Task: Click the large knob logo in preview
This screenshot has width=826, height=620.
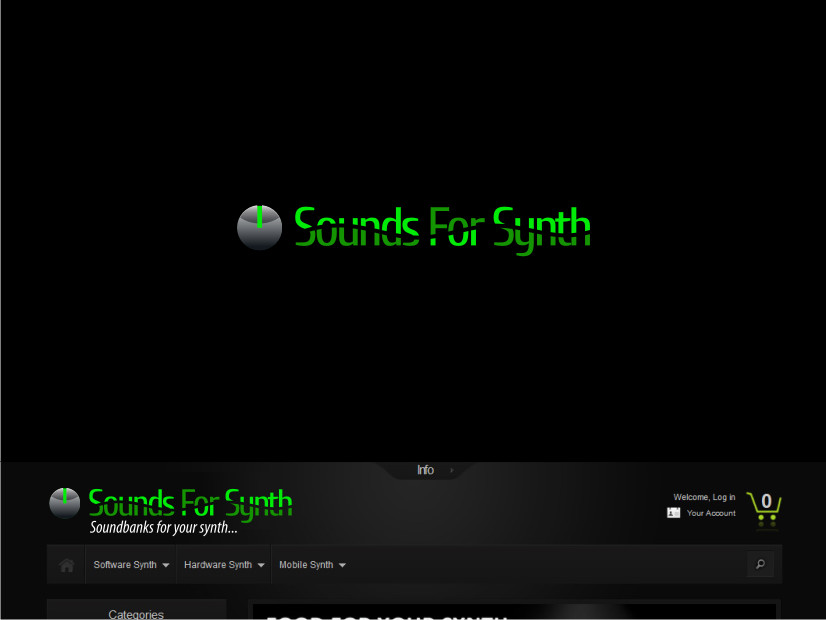Action: coord(259,228)
